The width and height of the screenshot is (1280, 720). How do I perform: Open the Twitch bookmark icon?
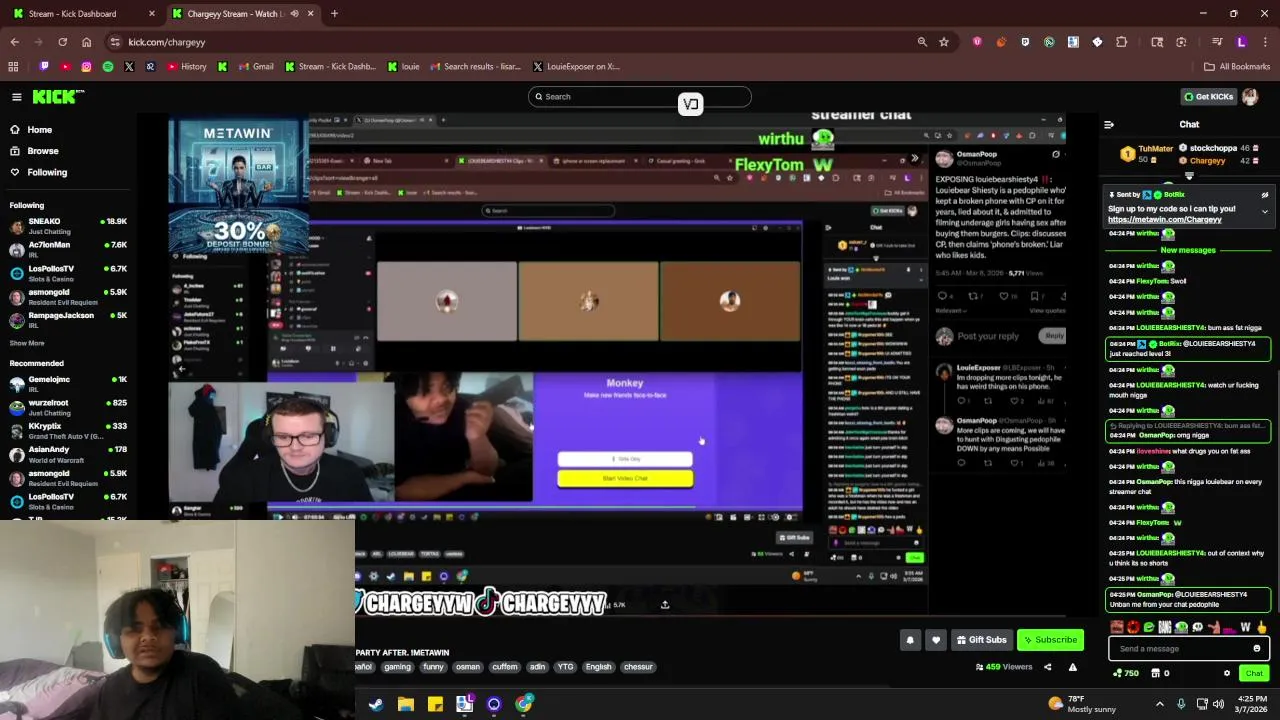tap(44, 67)
